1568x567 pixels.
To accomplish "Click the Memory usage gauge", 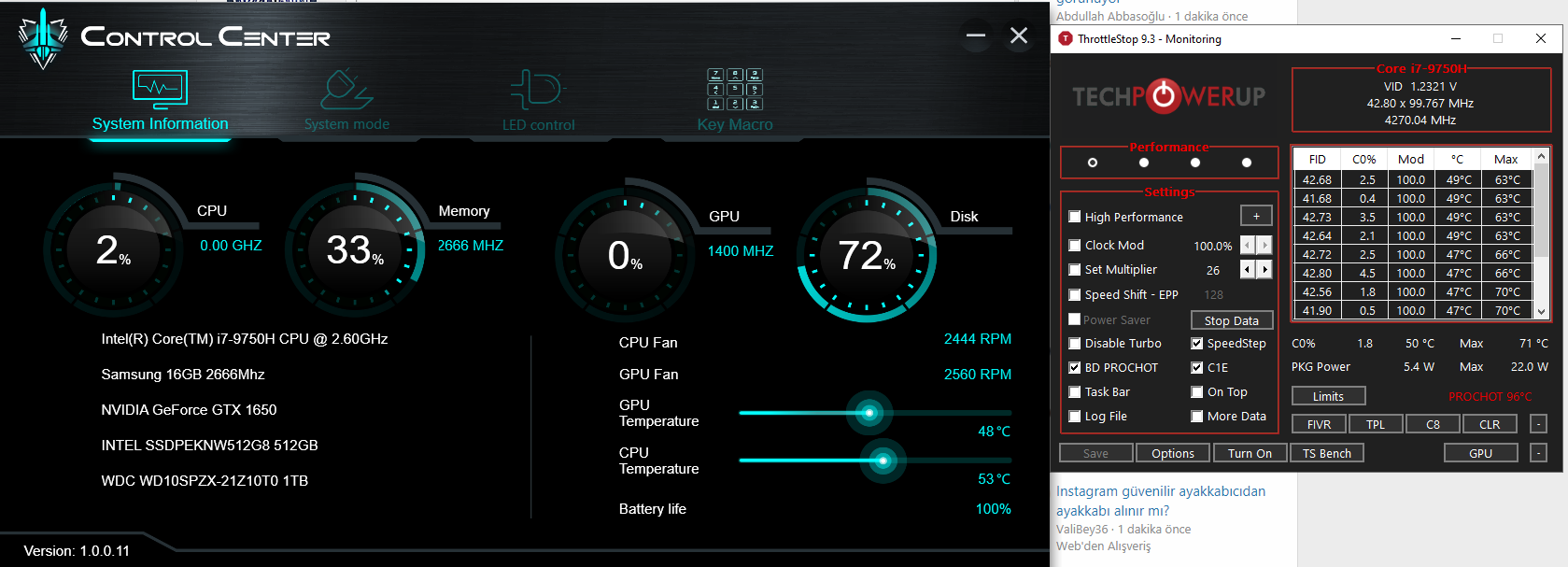I will (354, 250).
